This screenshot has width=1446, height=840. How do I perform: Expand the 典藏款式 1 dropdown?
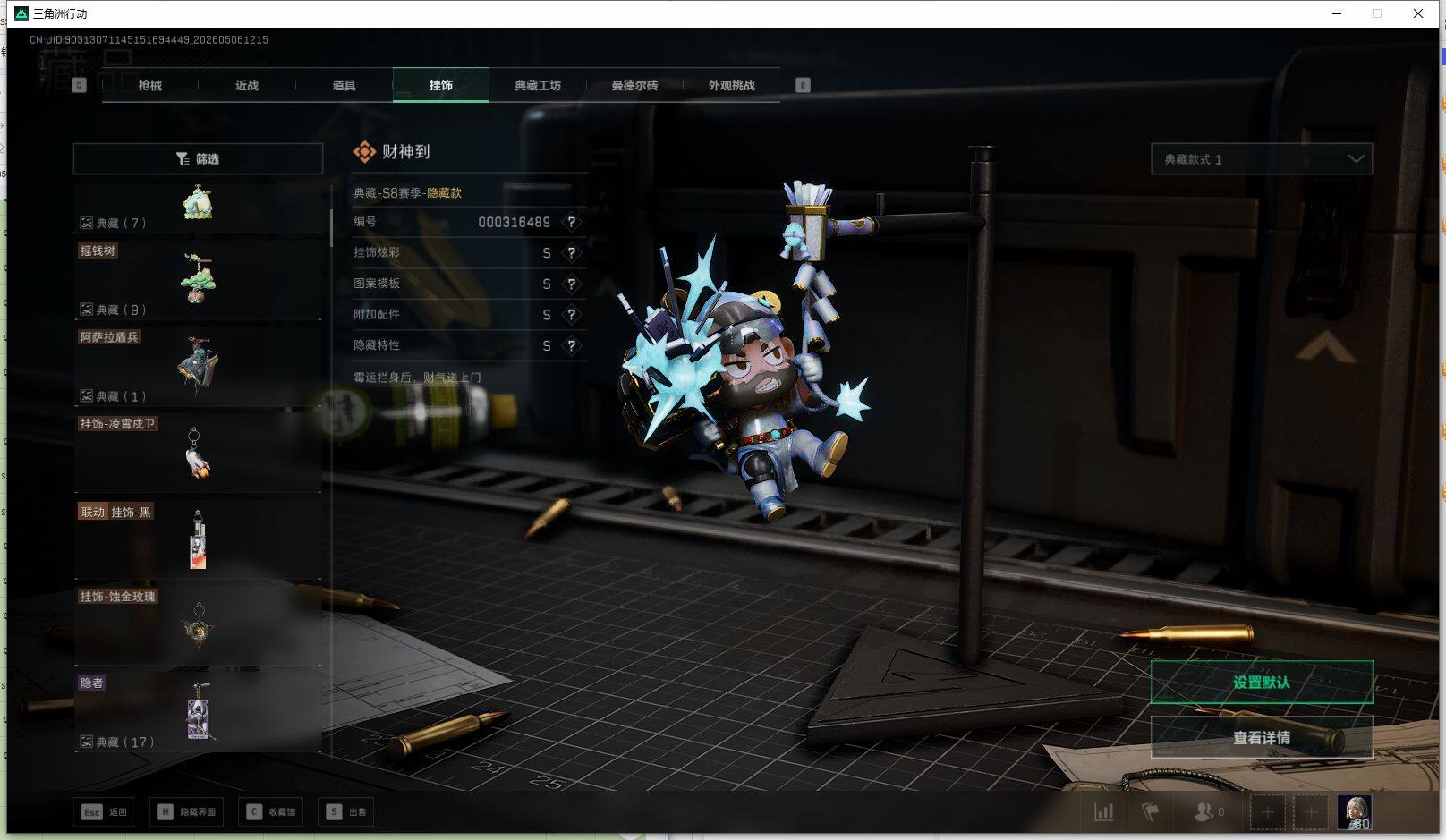click(1262, 159)
